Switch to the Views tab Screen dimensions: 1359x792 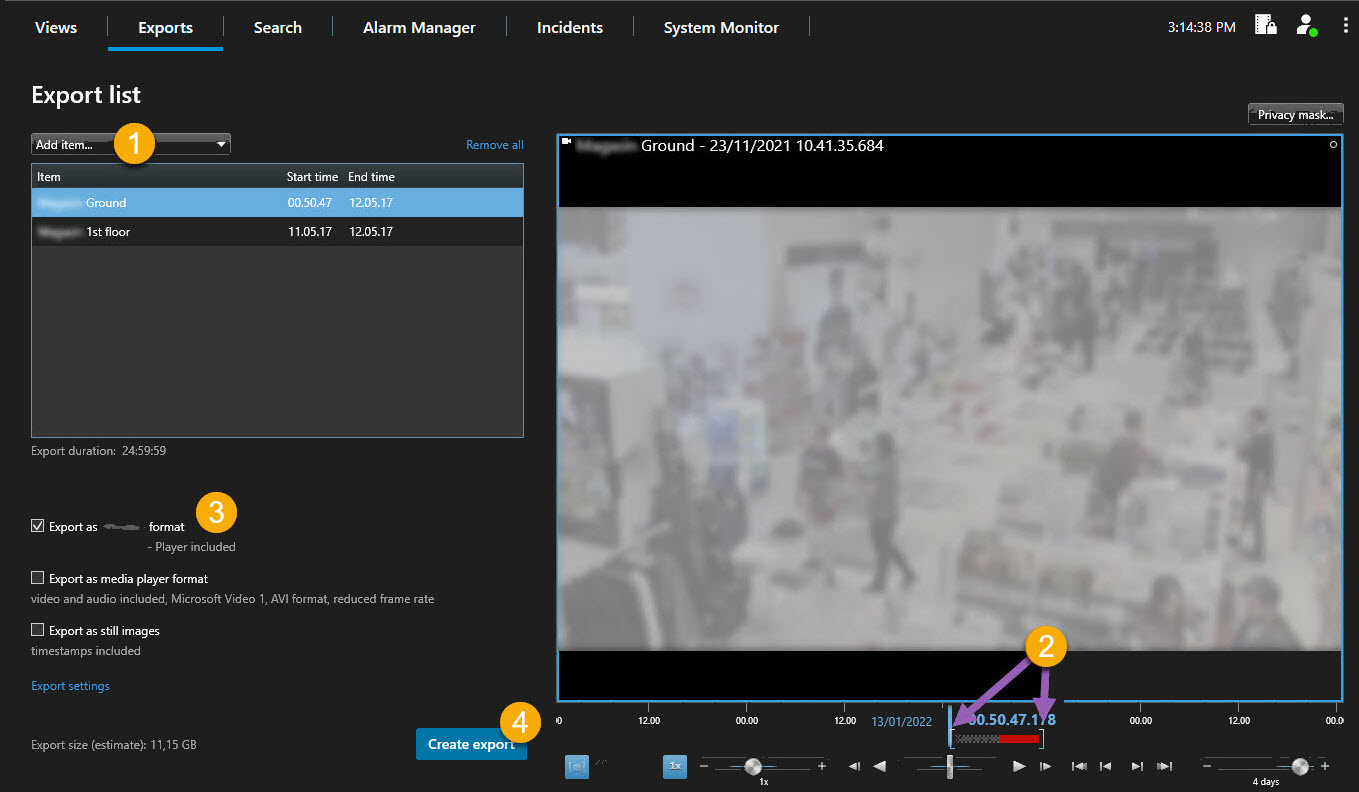56,27
